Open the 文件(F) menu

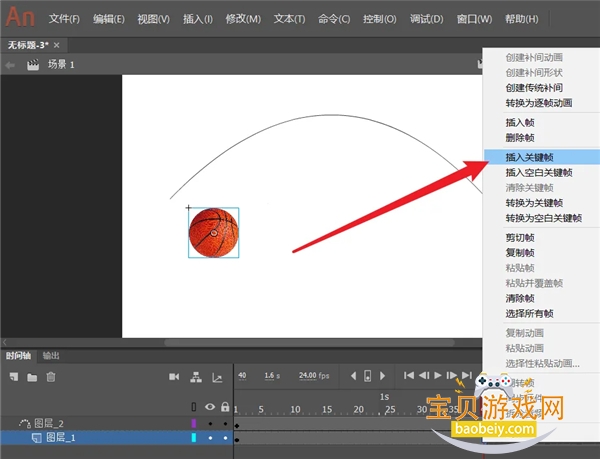coord(64,19)
